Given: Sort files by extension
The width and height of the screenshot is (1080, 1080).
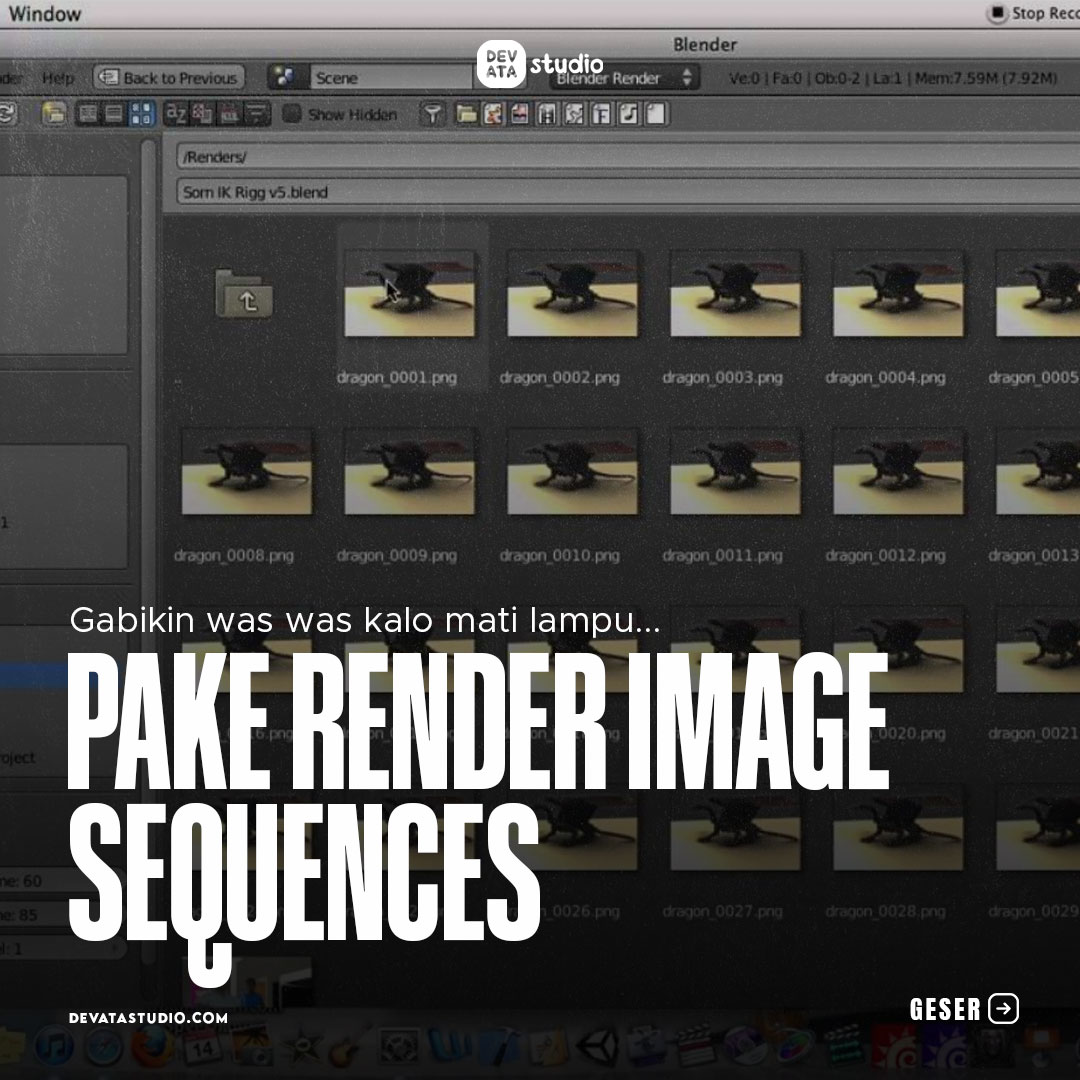Looking at the screenshot, I should 202,114.
